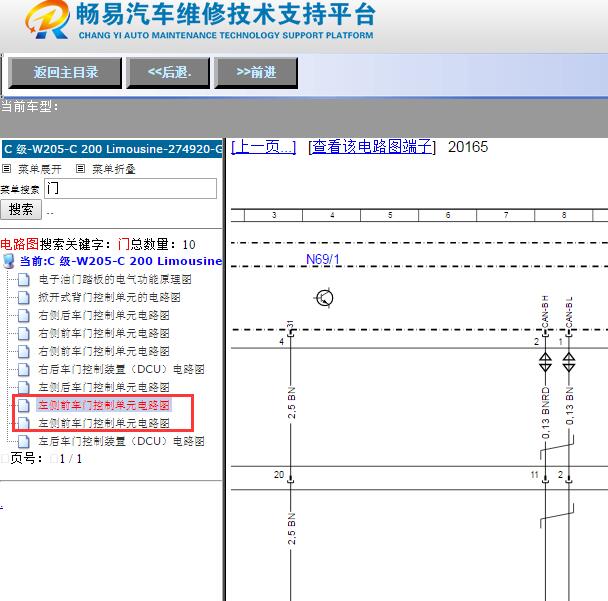Click the 总数量: 10 result count text
Image resolution: width=608 pixels, height=601 pixels.
[162, 244]
